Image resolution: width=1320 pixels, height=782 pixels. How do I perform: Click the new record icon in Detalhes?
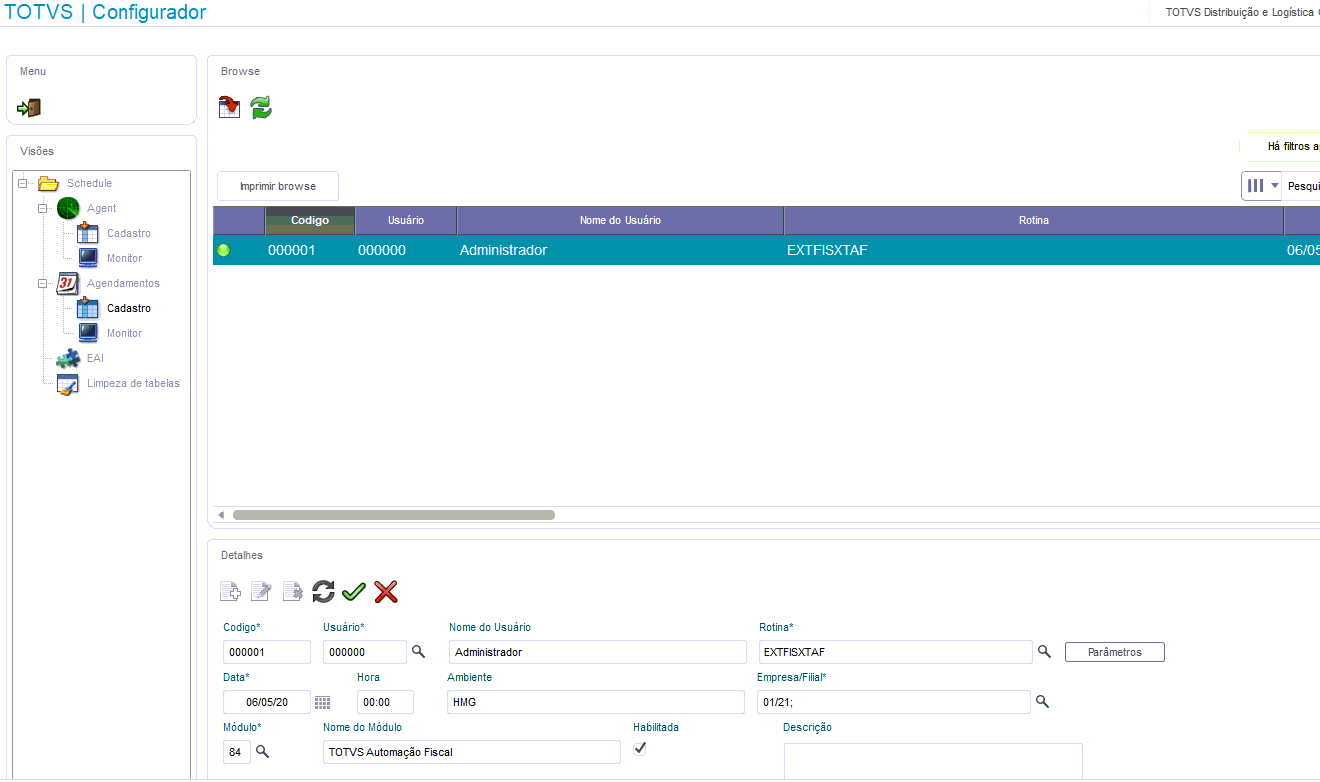tap(230, 592)
